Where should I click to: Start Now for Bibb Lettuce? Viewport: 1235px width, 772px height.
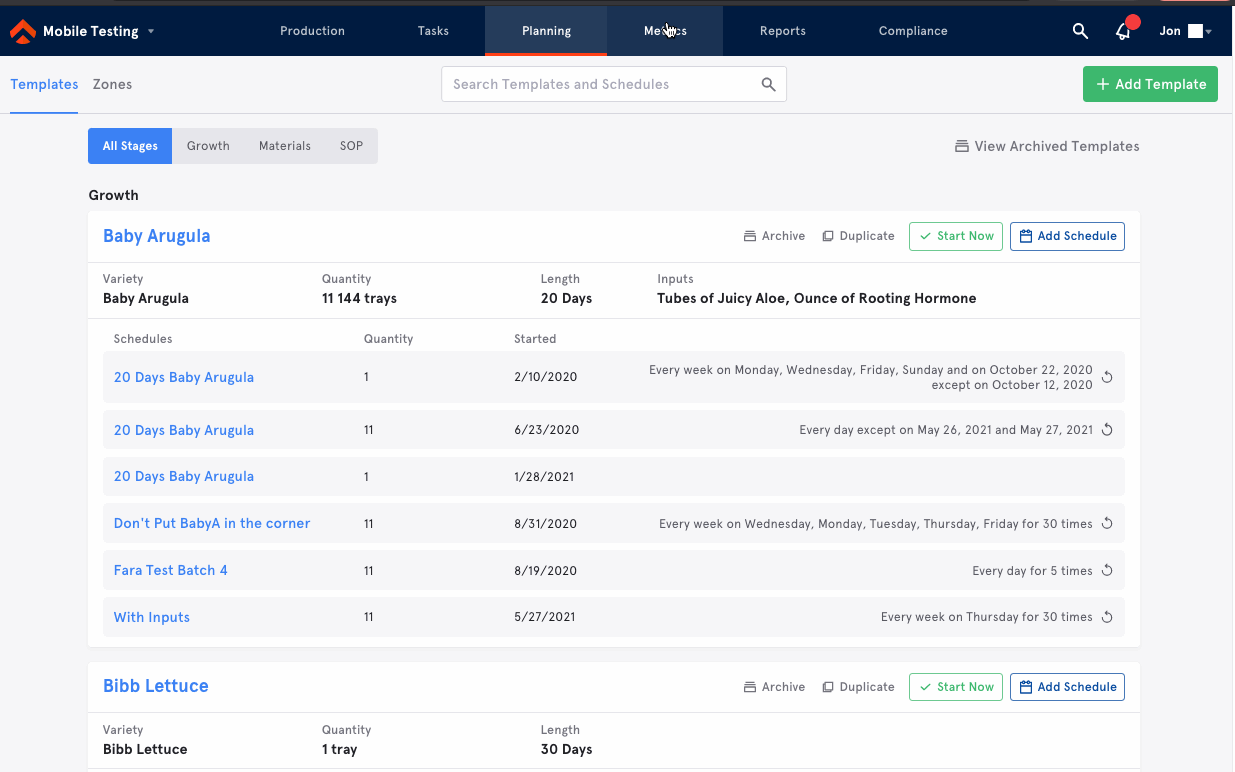955,687
